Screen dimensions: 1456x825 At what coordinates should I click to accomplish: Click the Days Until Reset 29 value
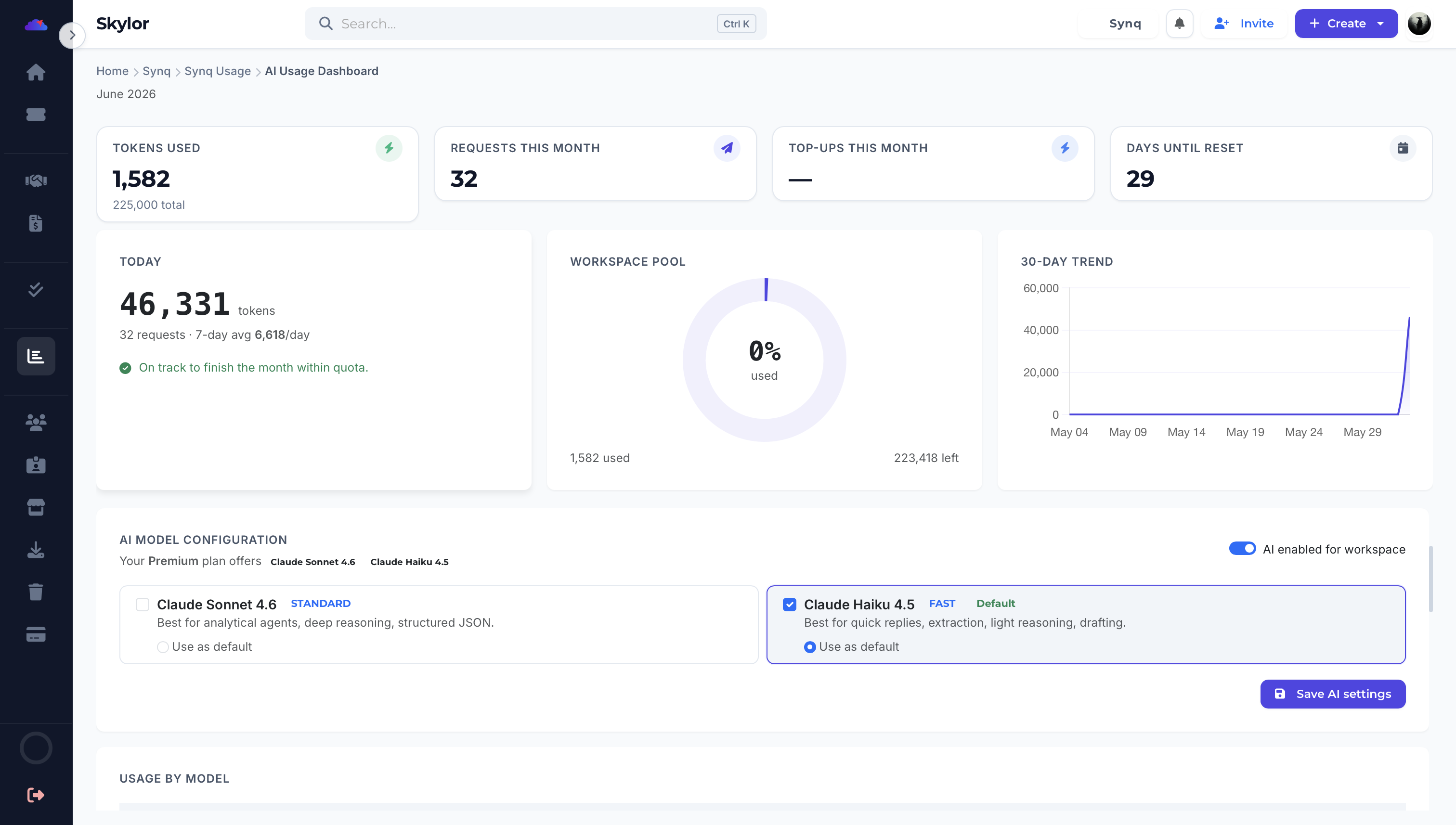point(1140,179)
